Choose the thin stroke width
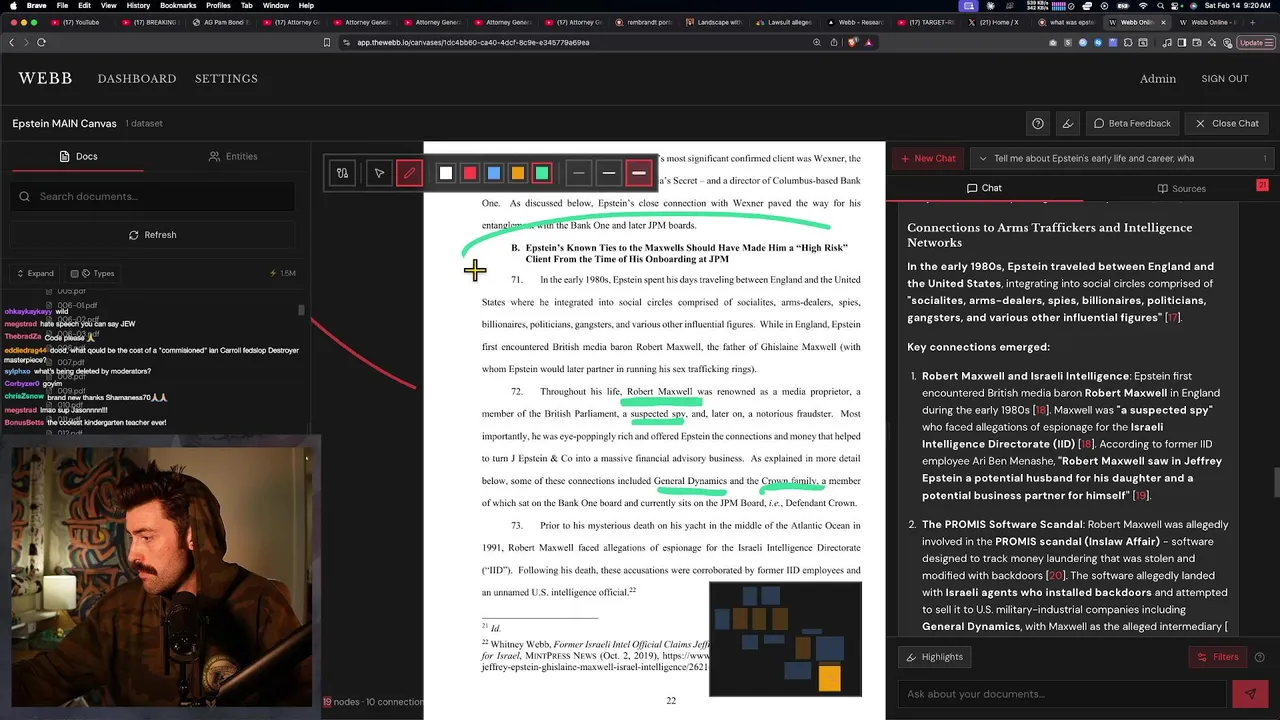The width and height of the screenshot is (1280, 720). (x=578, y=173)
